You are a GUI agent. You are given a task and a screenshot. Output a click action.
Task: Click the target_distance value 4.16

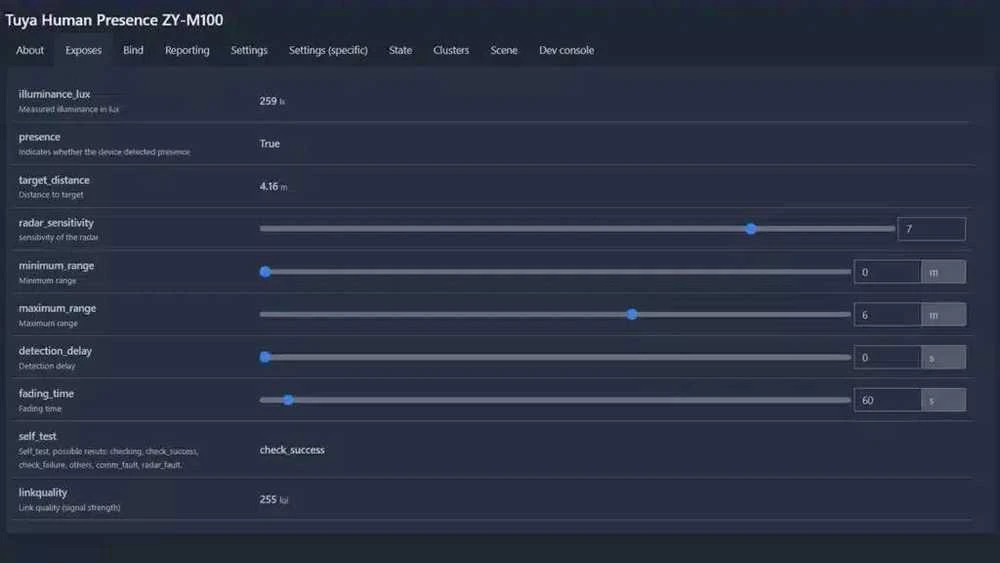[x=268, y=186]
